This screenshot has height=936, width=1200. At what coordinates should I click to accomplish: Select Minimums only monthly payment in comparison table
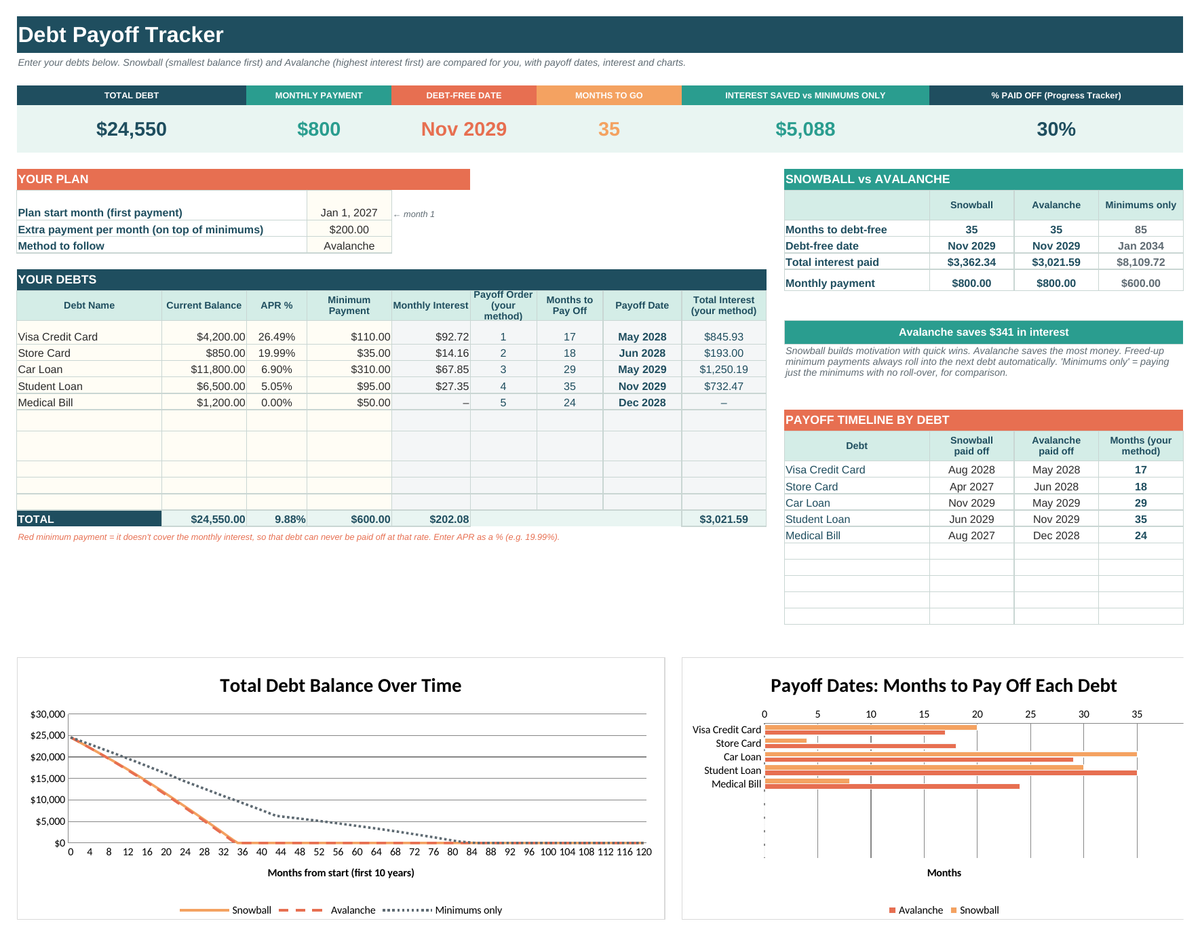click(1140, 283)
